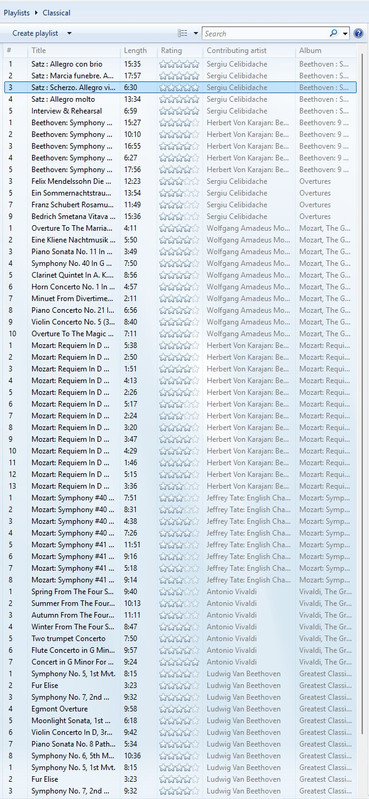Screen dimensions: 369x799
Task: Click the Create playlist button
Action: click(35, 33)
